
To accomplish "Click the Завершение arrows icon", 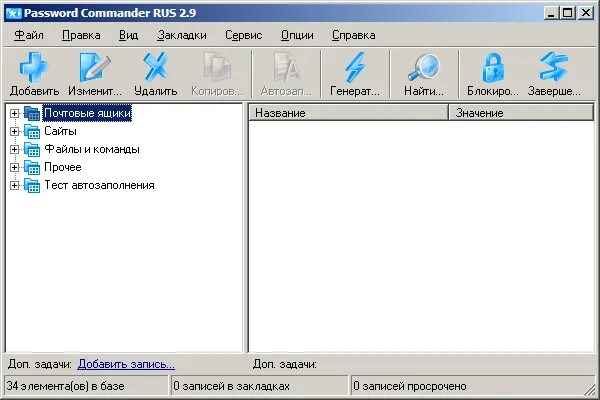I will tap(554, 67).
